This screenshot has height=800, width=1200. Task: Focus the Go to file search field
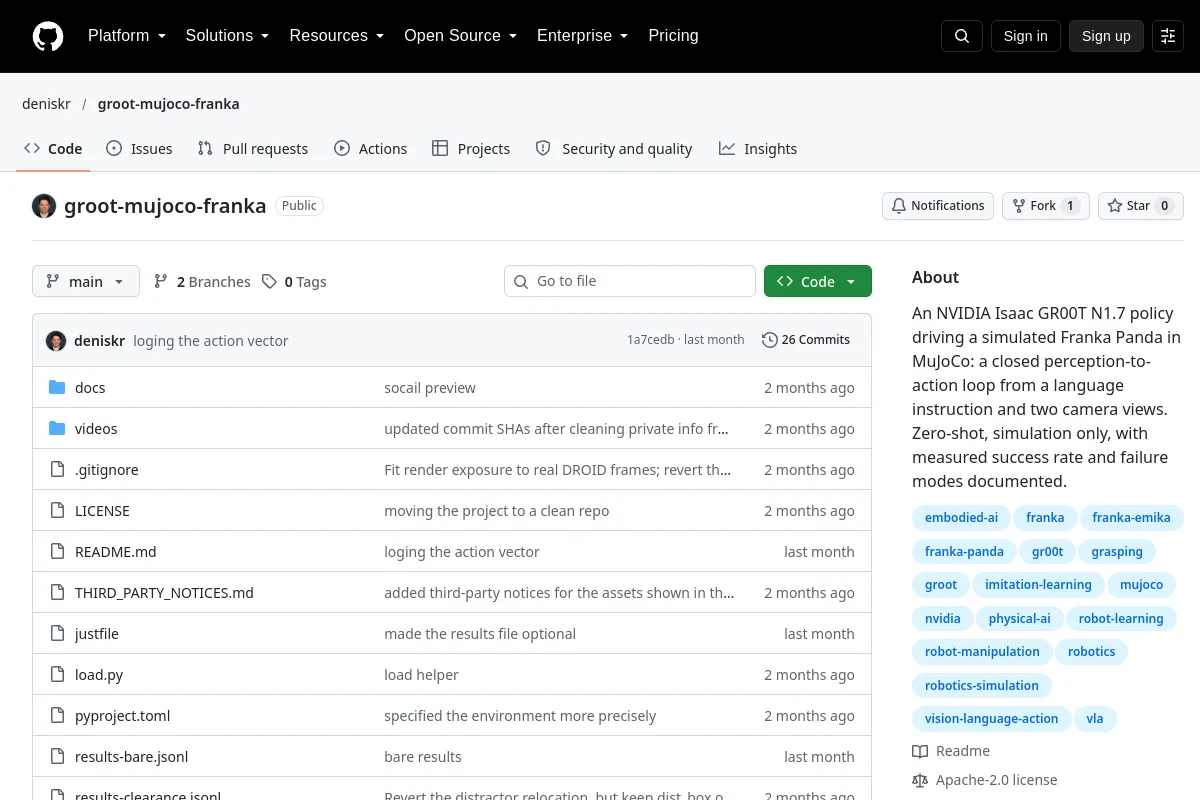[x=630, y=281]
